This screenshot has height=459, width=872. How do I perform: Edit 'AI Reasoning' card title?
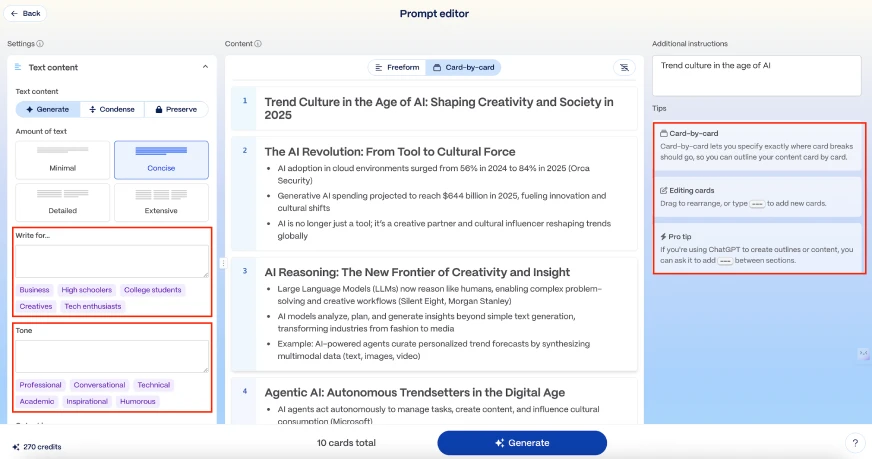[417, 272]
